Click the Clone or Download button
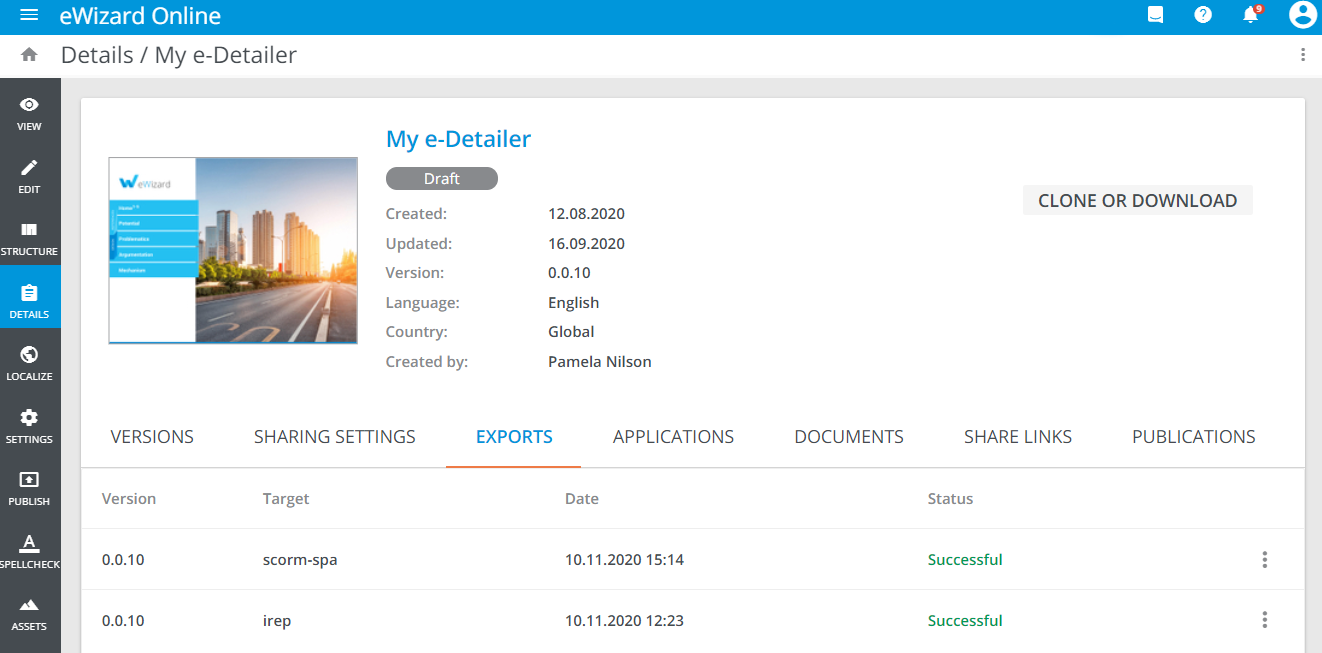 [1137, 201]
